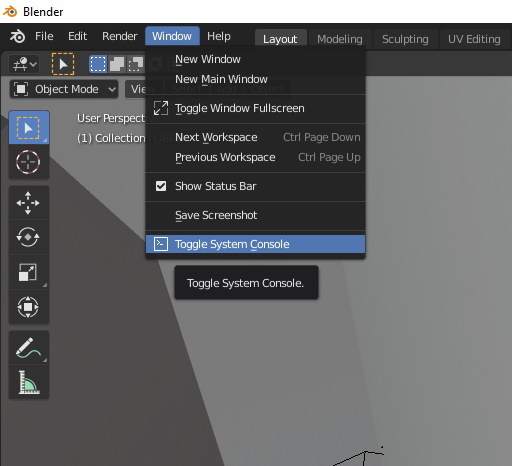Choose New Main Window
This screenshot has width=512, height=466.
pyautogui.click(x=255, y=79)
